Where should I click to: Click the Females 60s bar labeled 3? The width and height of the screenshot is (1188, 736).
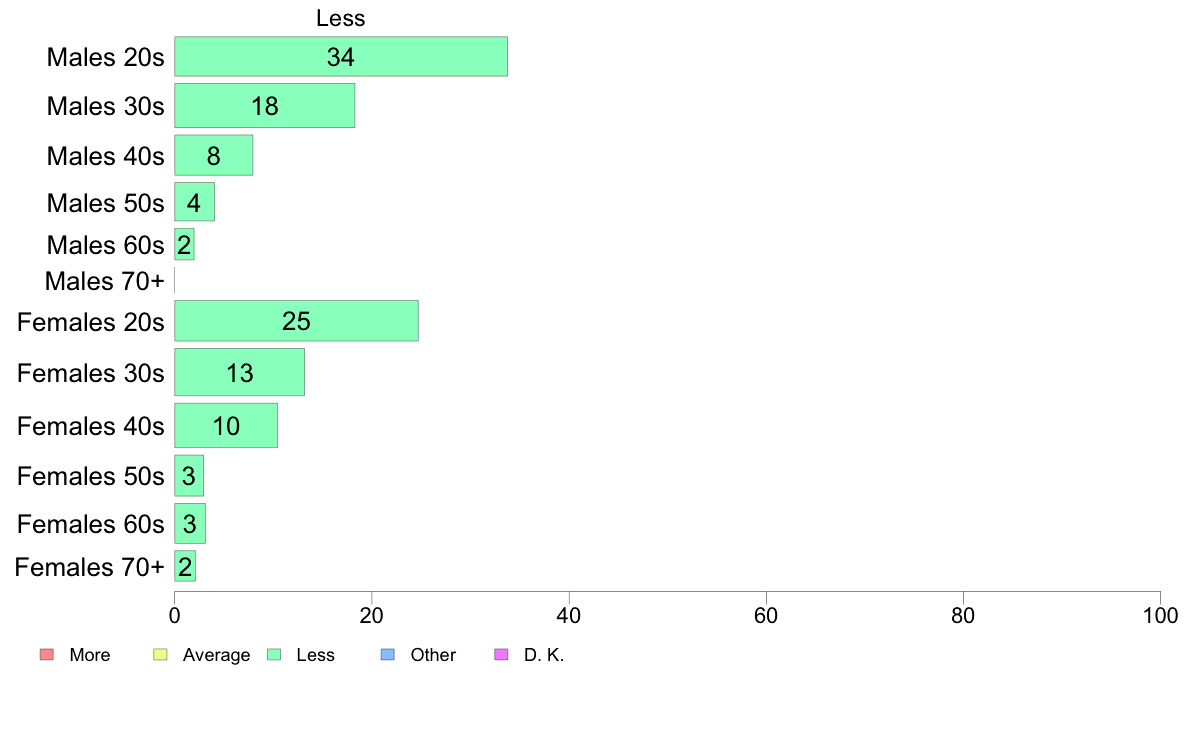(190, 524)
